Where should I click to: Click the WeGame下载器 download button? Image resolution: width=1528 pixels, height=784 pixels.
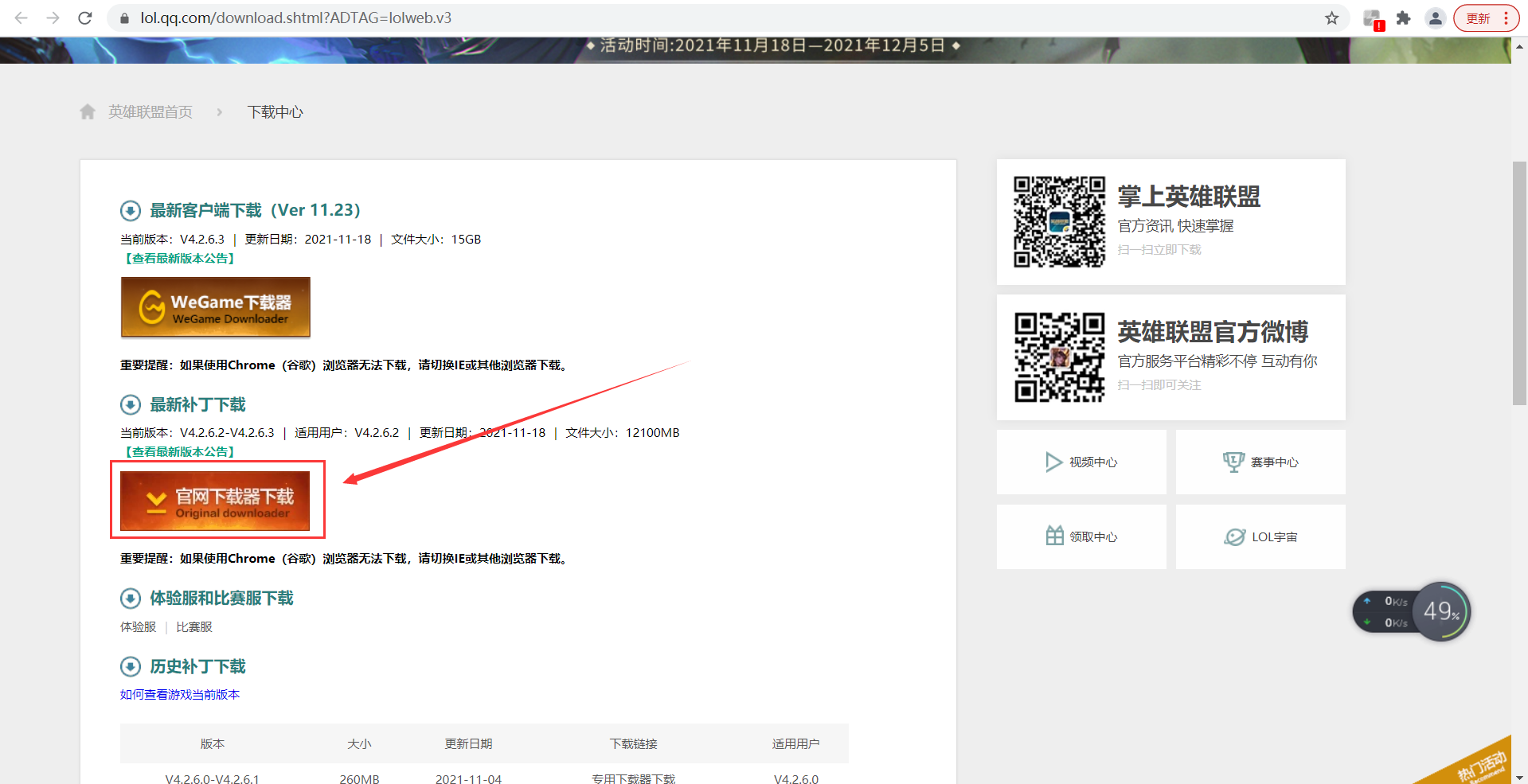(x=215, y=307)
